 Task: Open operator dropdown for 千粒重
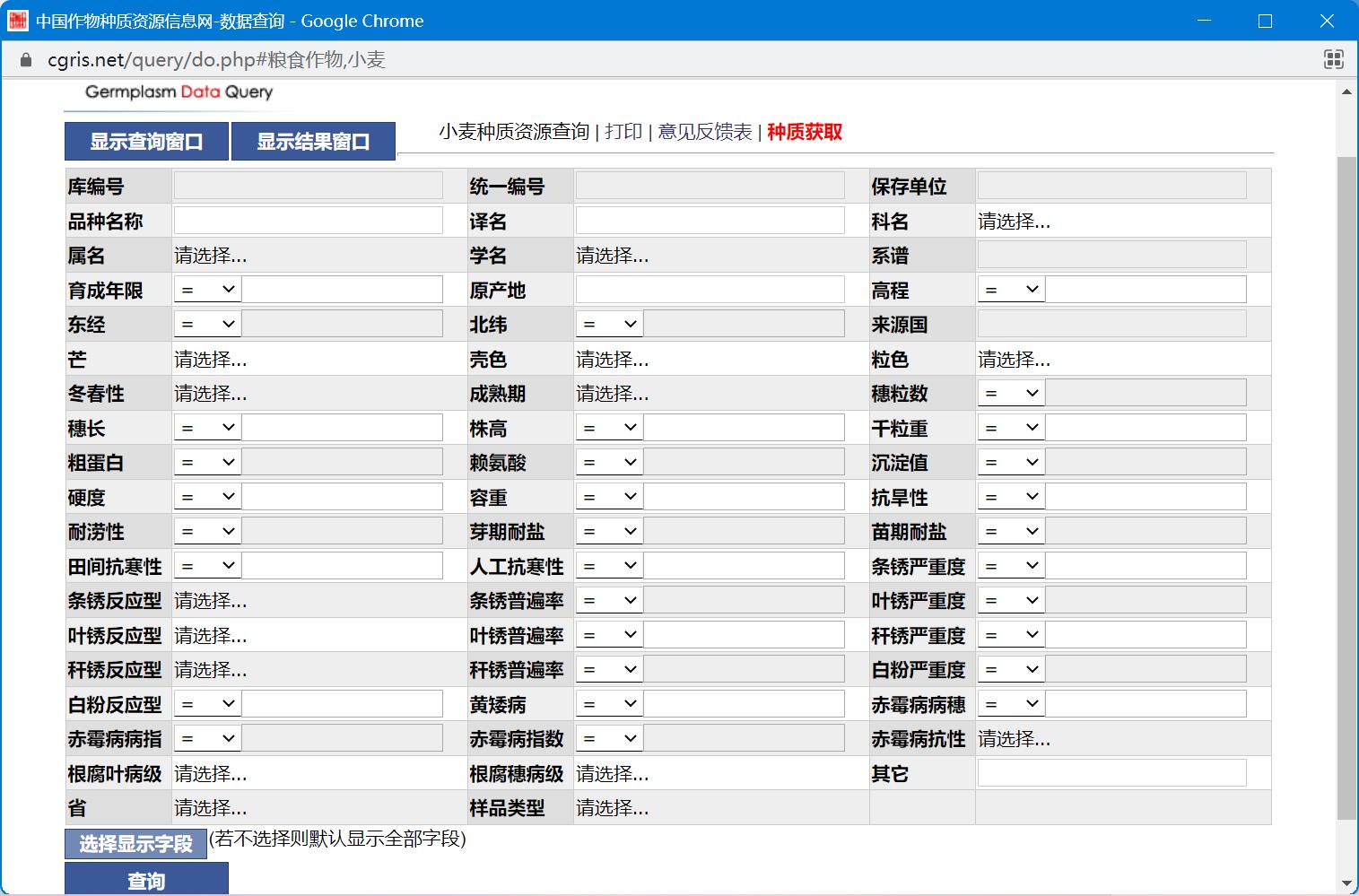pos(1011,428)
